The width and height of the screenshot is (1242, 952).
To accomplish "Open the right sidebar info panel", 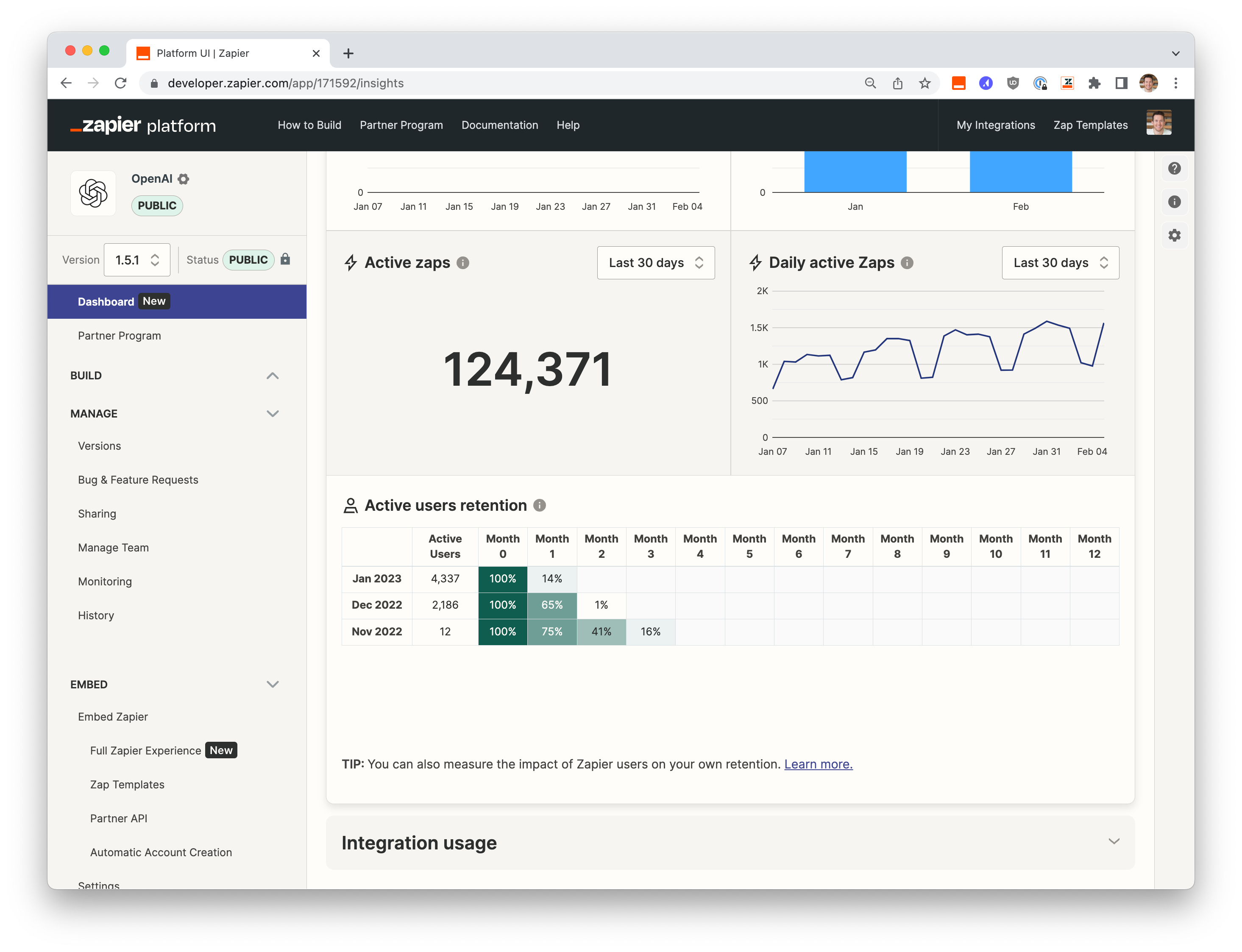I will (x=1174, y=202).
